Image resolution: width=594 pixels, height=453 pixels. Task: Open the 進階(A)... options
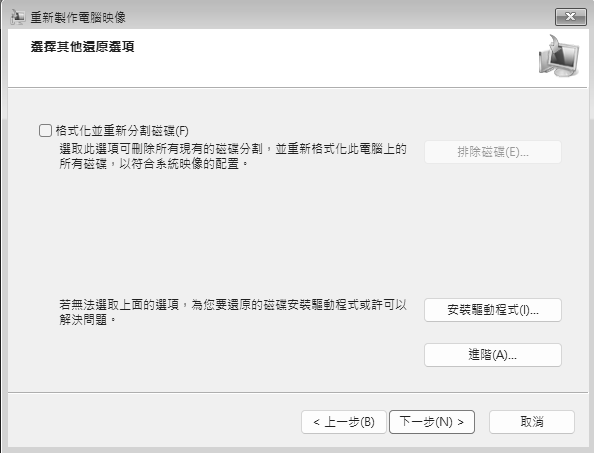click(492, 355)
